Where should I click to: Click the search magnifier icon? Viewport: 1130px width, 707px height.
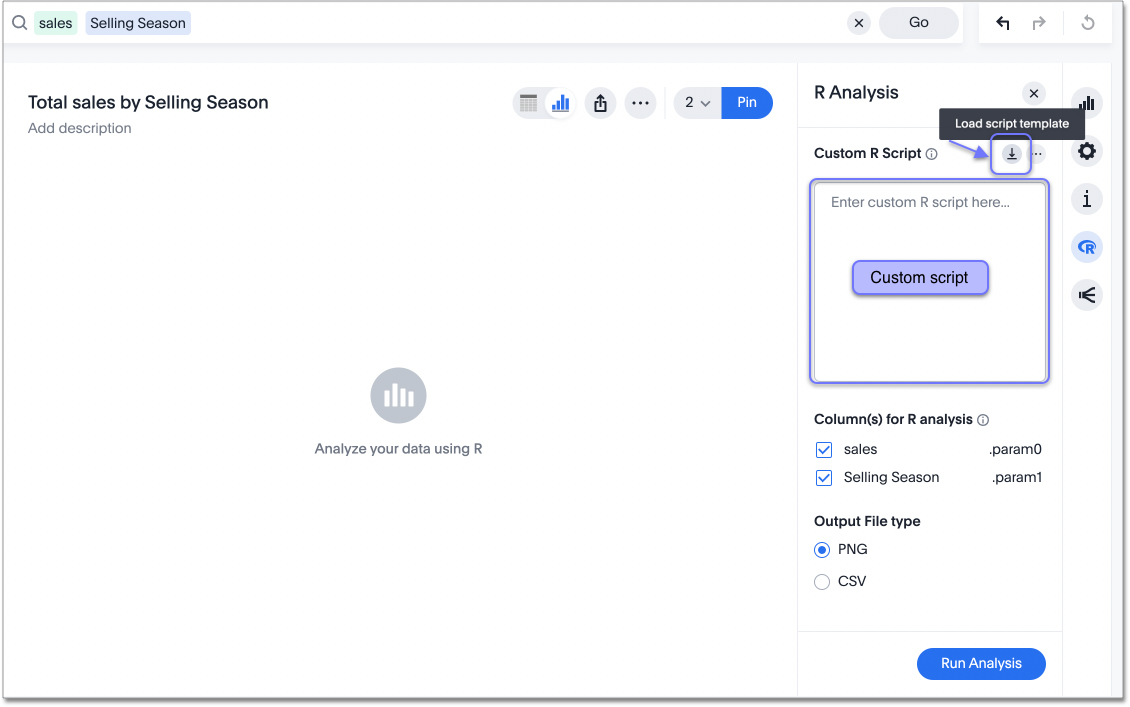(19, 22)
